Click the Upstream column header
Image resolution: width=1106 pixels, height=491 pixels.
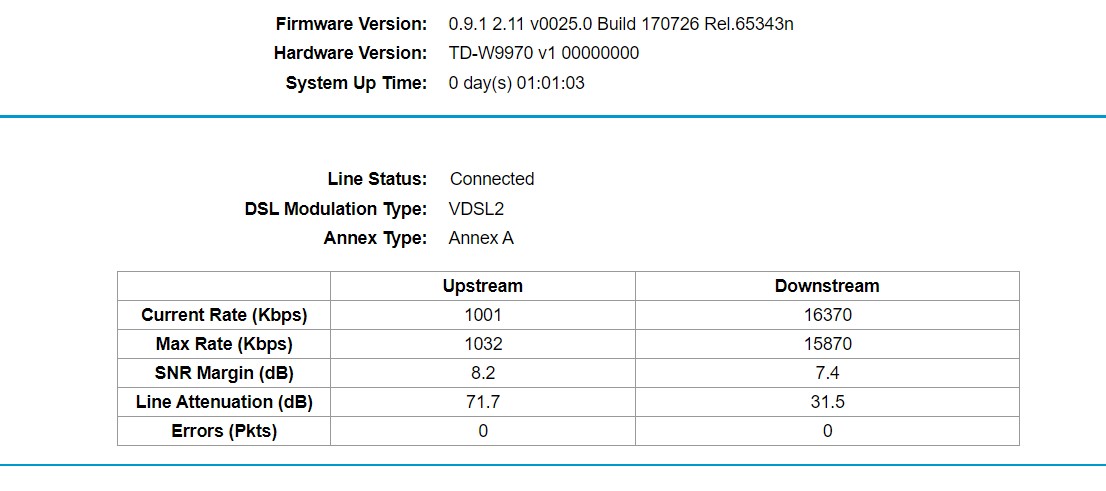tap(482, 286)
